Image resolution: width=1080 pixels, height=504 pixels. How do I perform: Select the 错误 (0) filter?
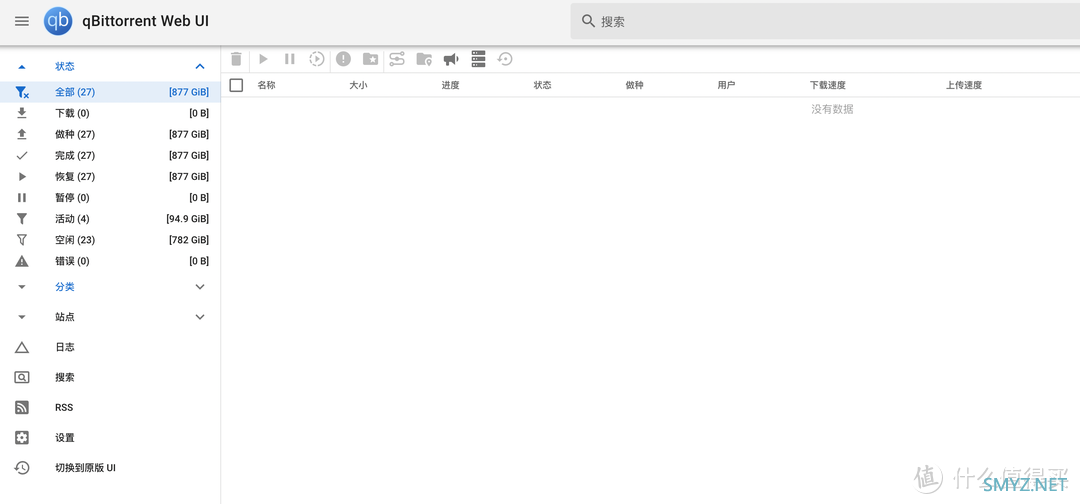click(x=110, y=261)
